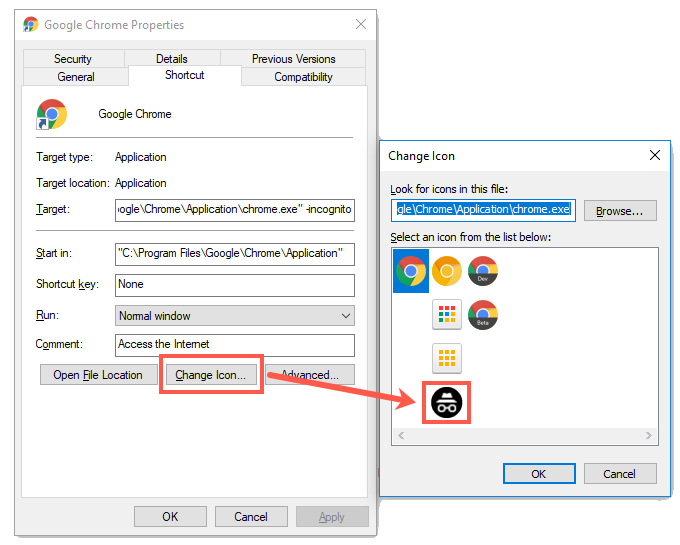Select the yellow Chrome Canary icon
680x545 pixels.
pos(447,271)
